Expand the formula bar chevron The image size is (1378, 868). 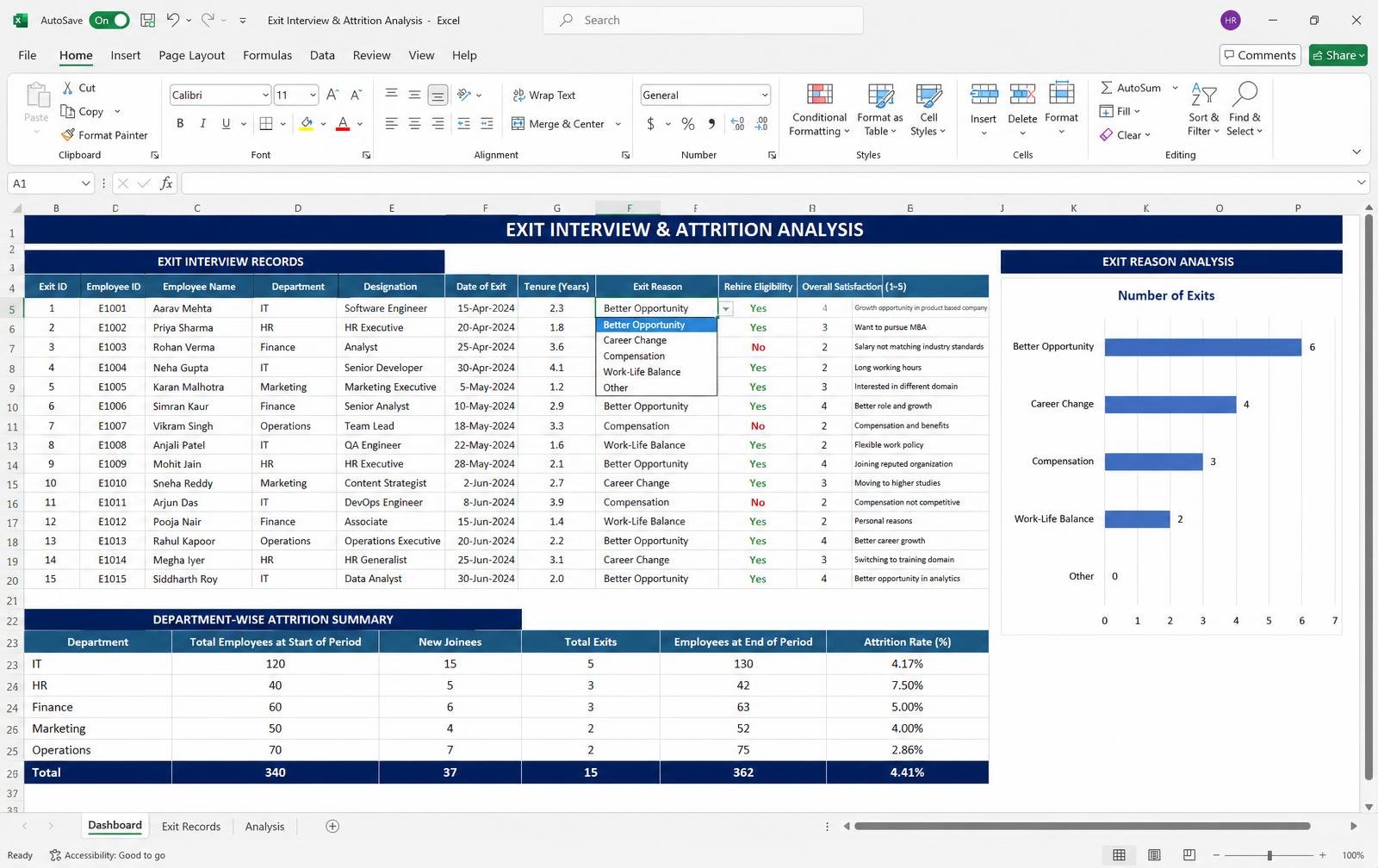click(1361, 183)
